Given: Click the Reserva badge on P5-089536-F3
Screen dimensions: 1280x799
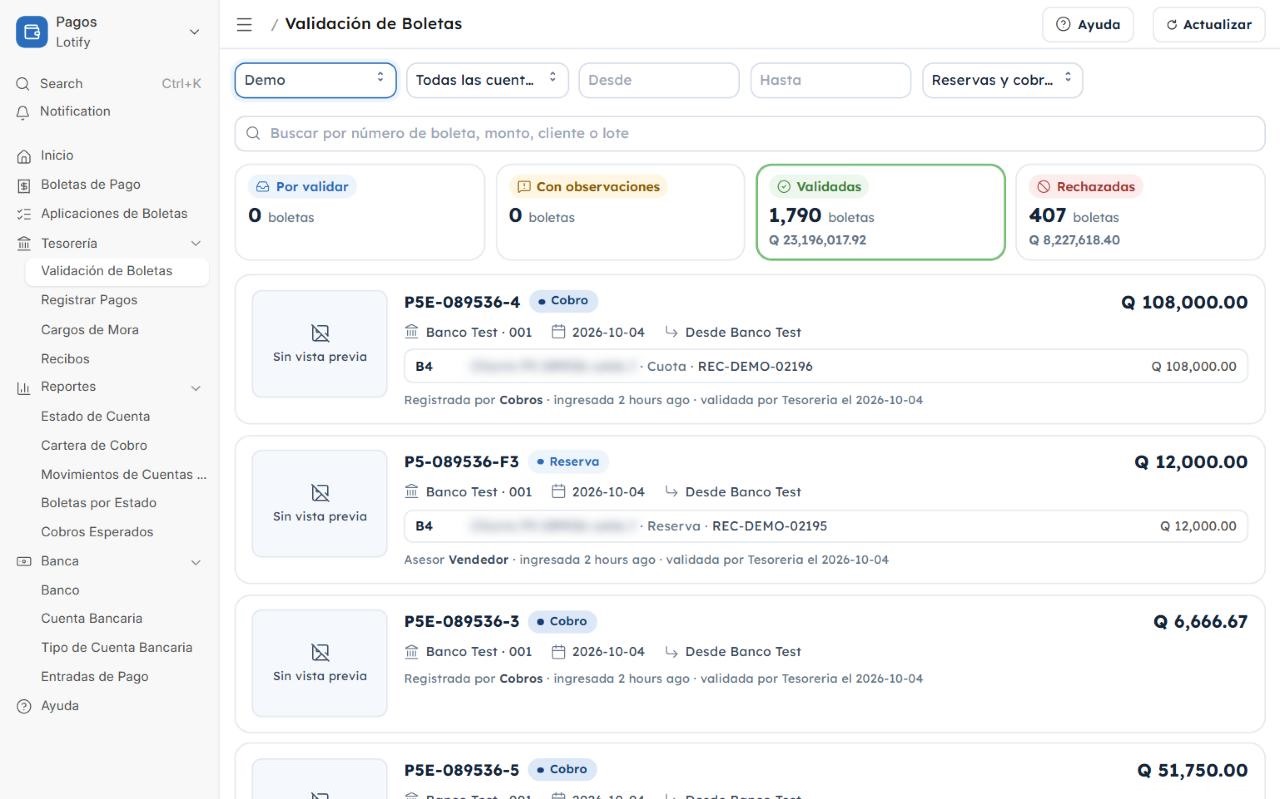Looking at the screenshot, I should click(568, 462).
